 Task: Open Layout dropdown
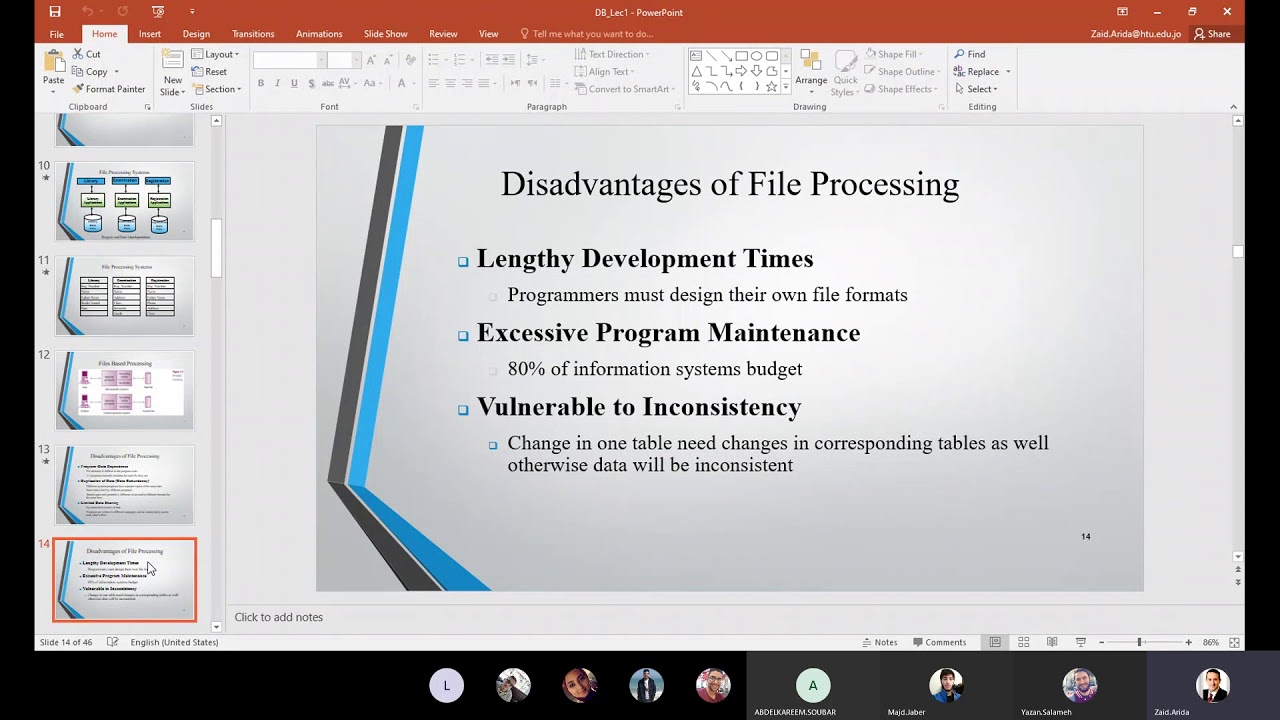coord(216,54)
